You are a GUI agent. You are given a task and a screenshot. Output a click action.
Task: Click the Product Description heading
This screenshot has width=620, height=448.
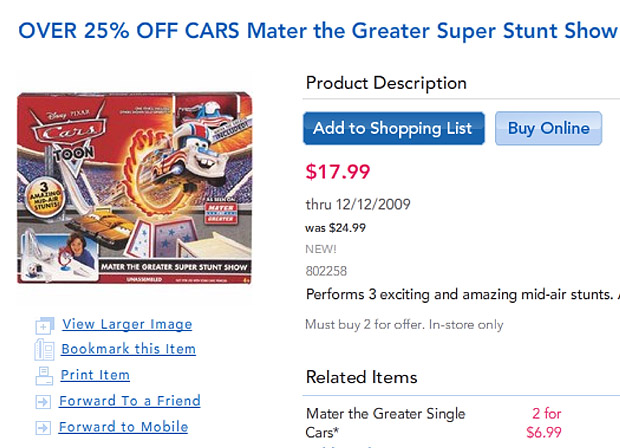click(386, 83)
